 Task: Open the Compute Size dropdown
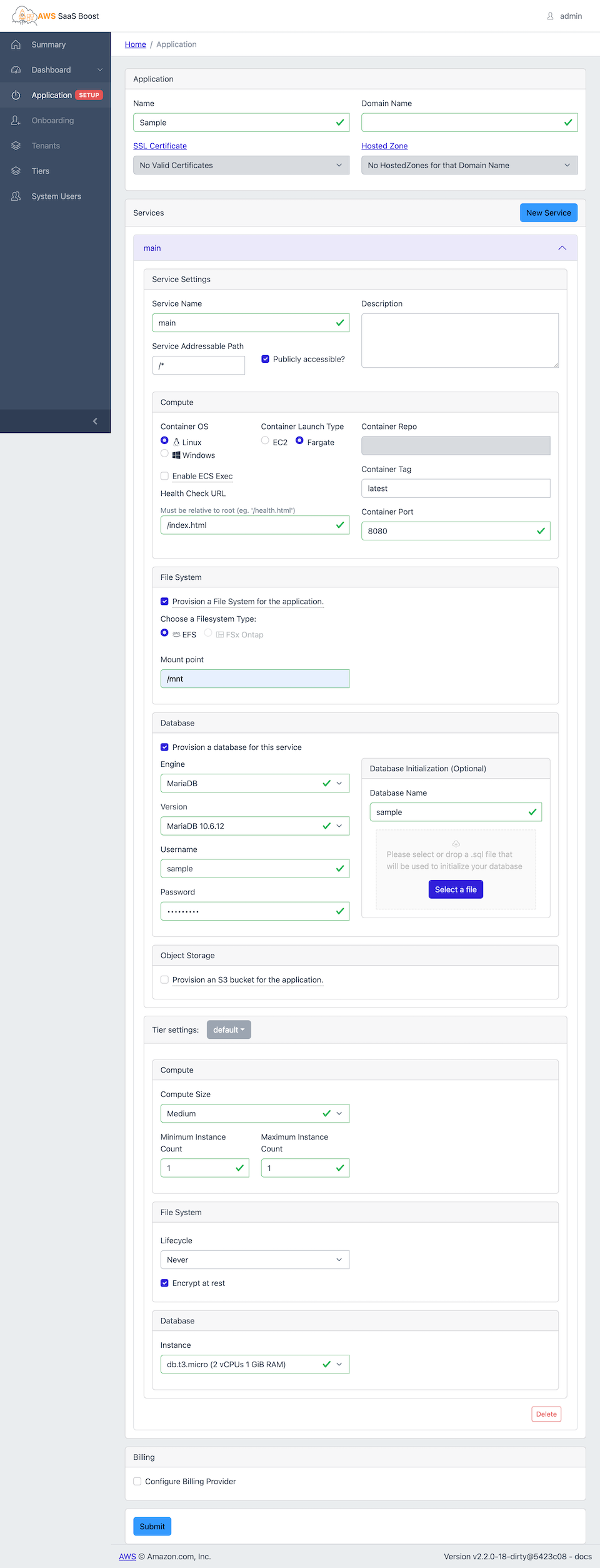tap(254, 1113)
